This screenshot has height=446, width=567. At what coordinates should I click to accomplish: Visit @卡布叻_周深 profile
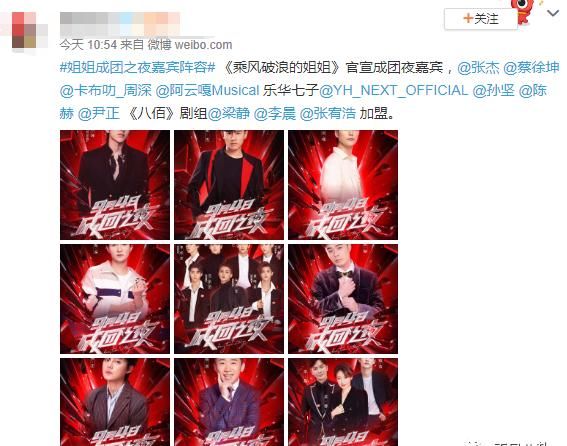[106, 90]
